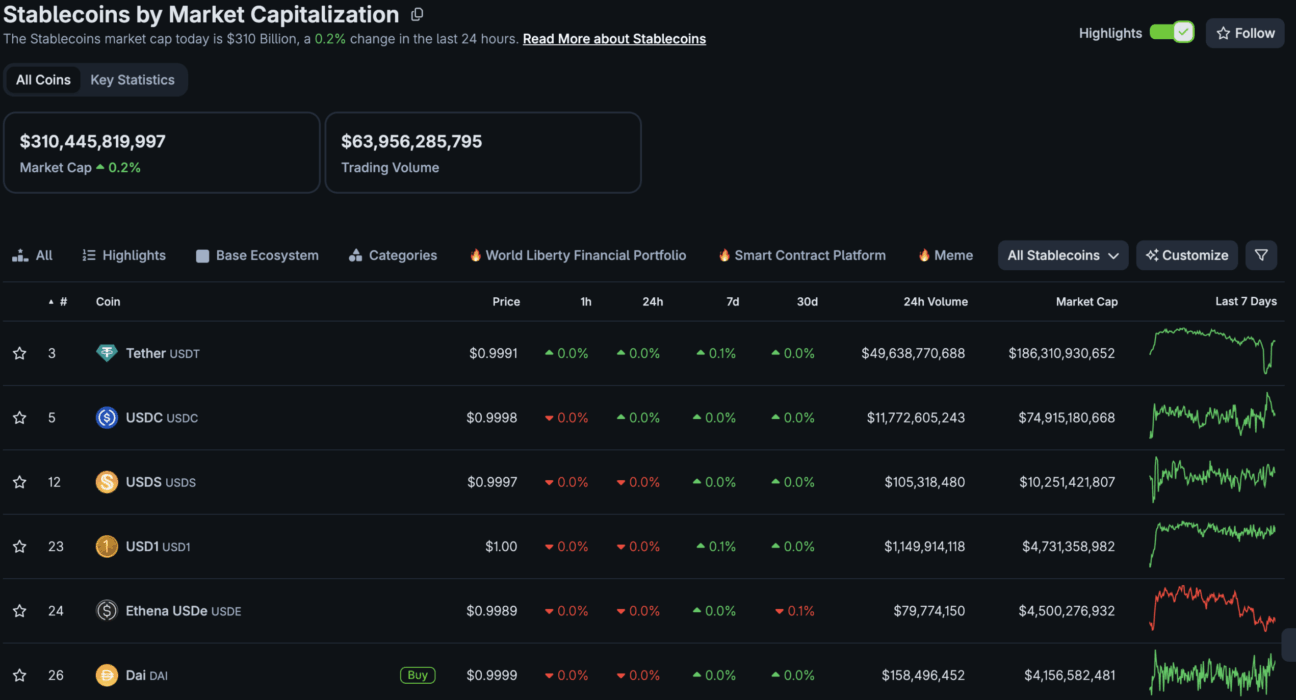Click the USDC coin logo icon
1296x700 pixels.
[x=107, y=418]
